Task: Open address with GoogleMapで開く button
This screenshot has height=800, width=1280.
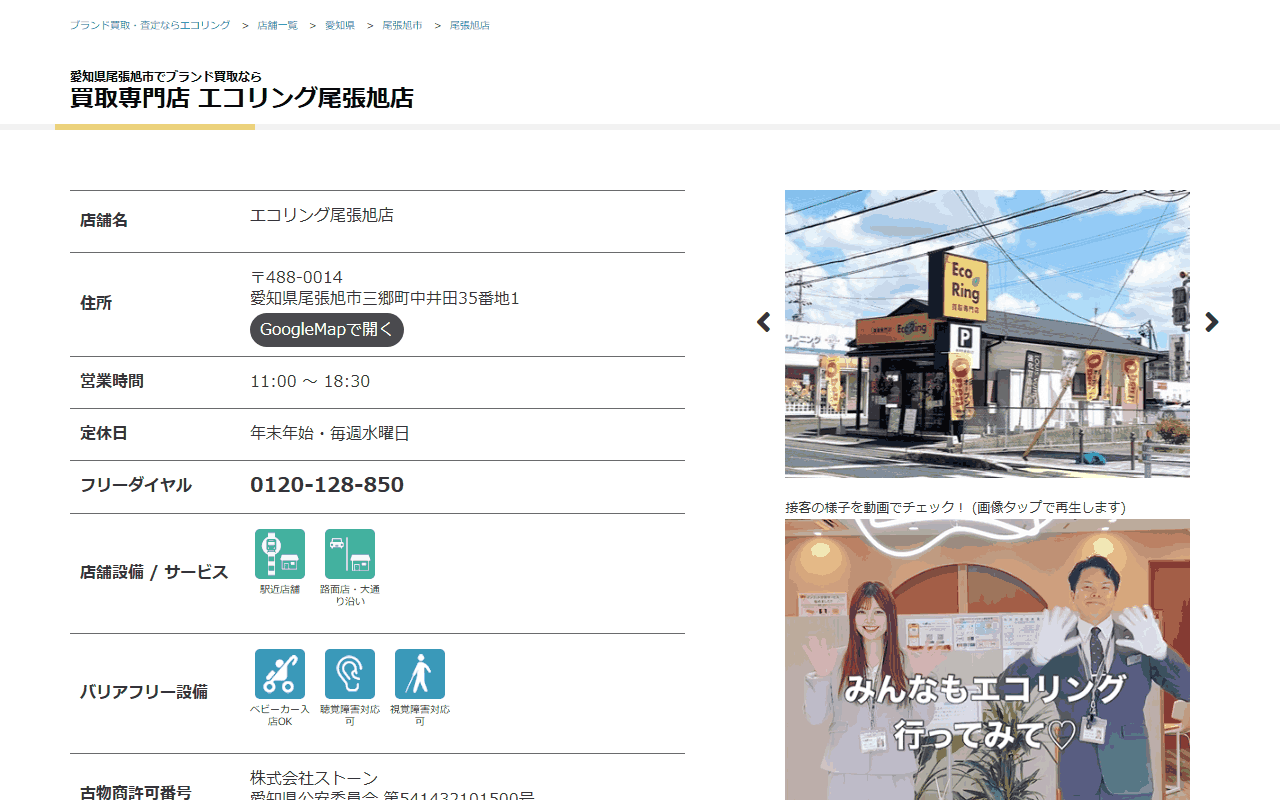Action: click(x=327, y=330)
